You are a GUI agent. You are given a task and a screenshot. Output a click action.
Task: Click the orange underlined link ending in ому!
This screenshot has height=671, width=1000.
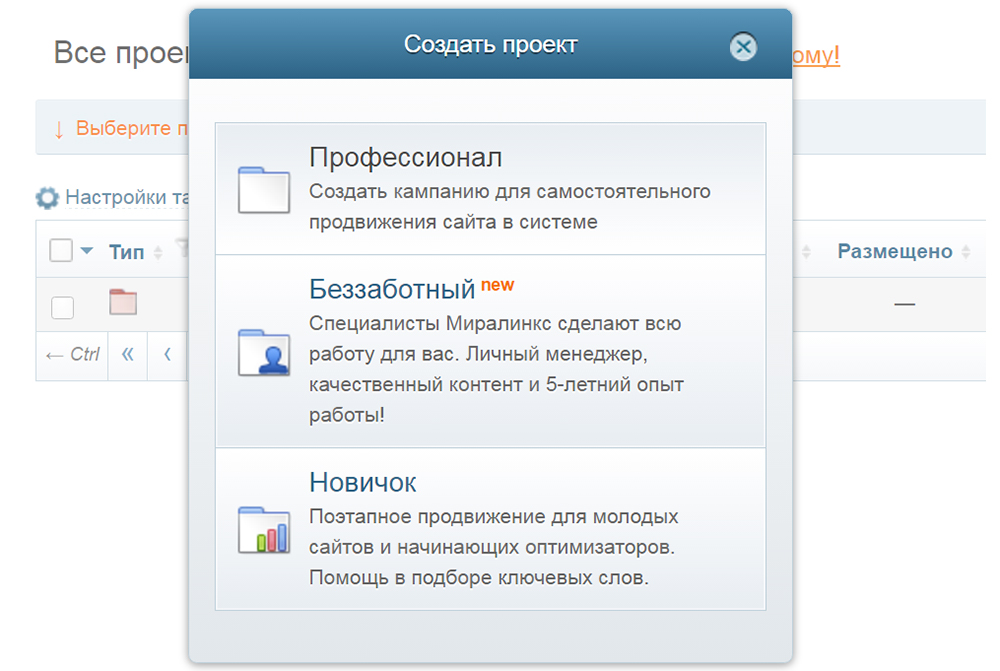click(816, 54)
